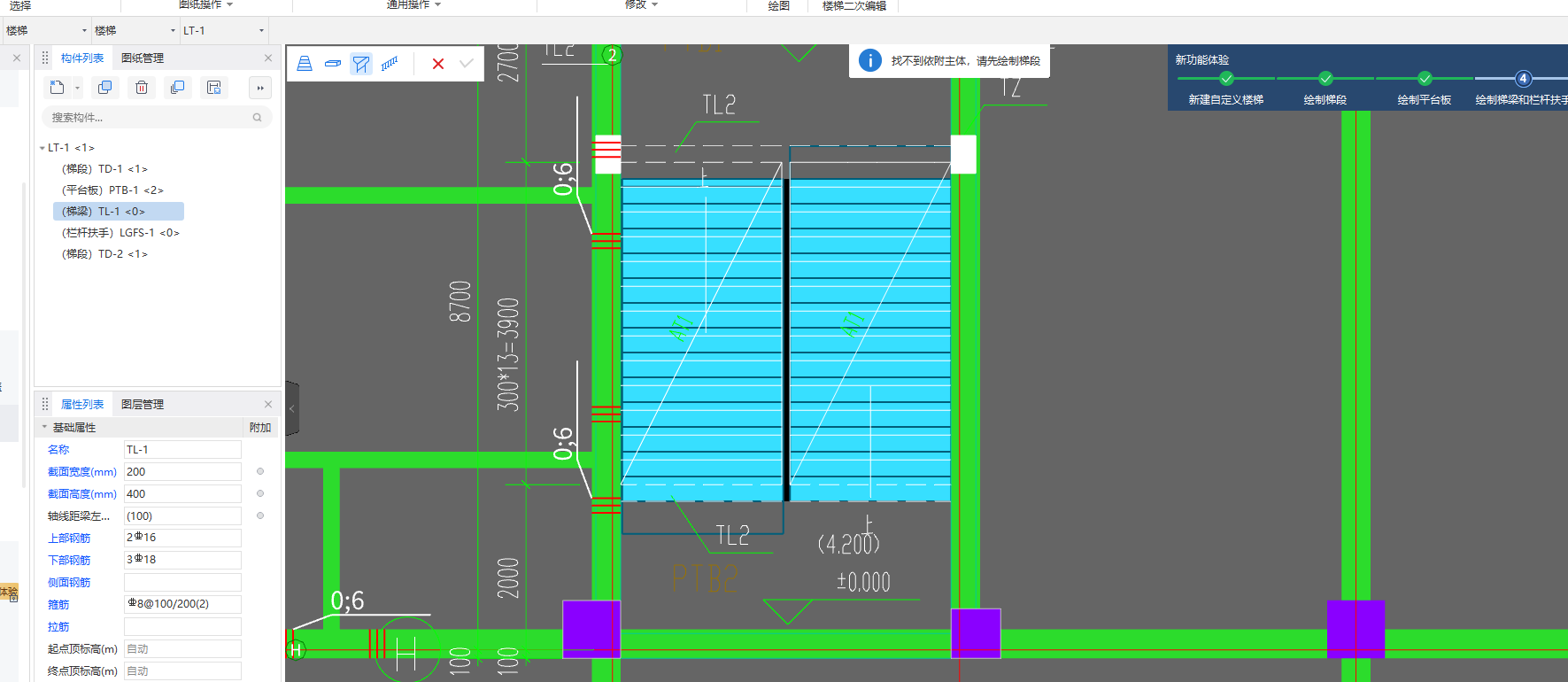This screenshot has width=1568, height=682.
Task: Click the 起点顶标高 value field
Action: pos(182,648)
